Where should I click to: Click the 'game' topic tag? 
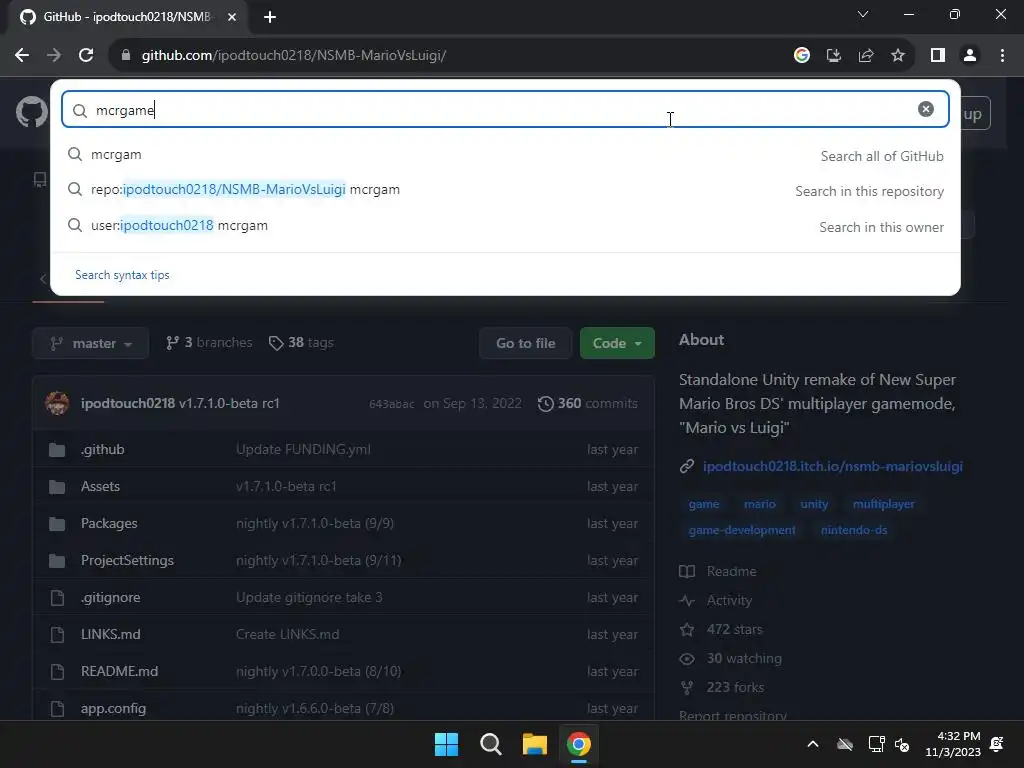click(704, 504)
